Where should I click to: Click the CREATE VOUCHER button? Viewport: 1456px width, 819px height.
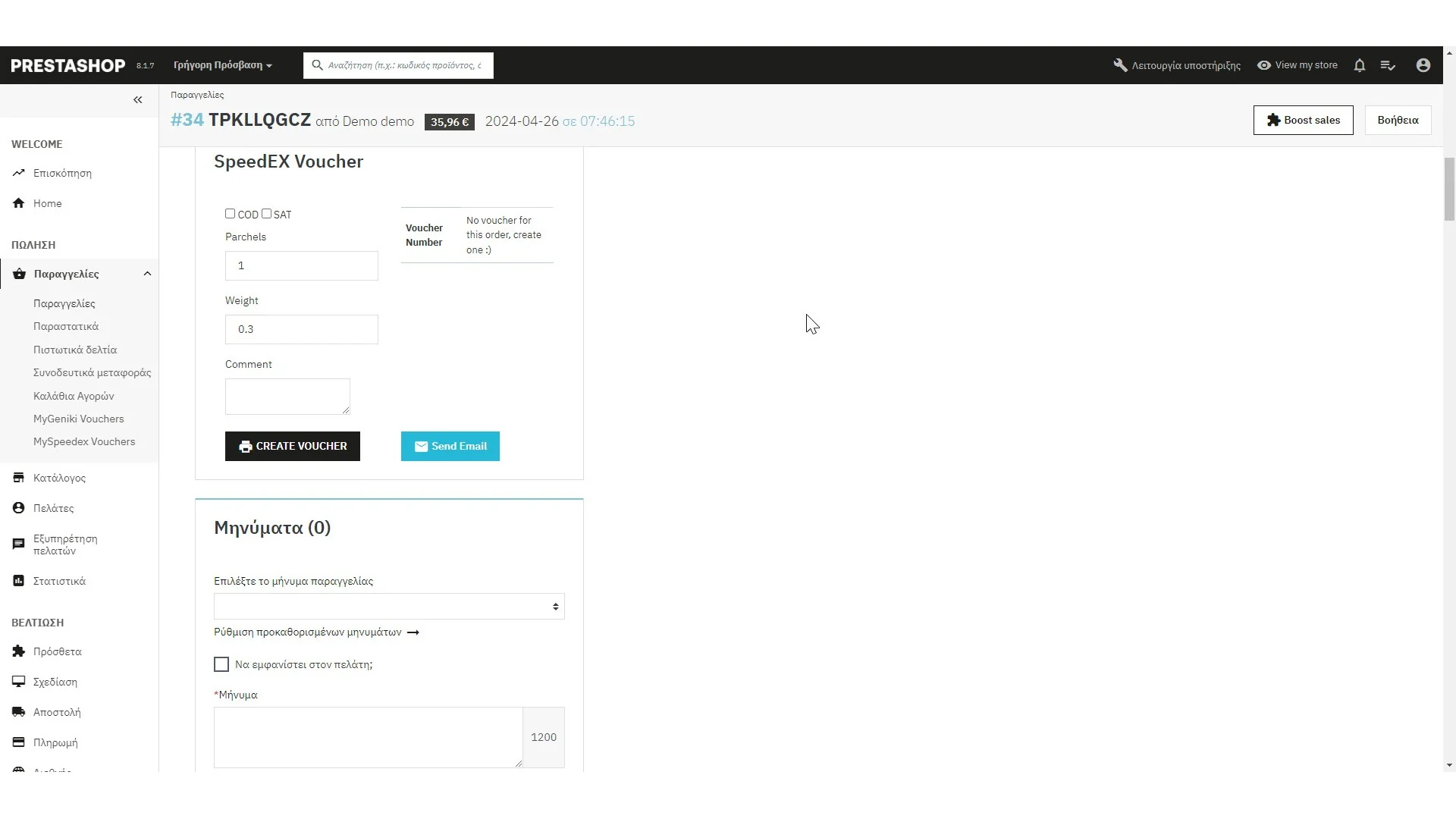point(293,446)
